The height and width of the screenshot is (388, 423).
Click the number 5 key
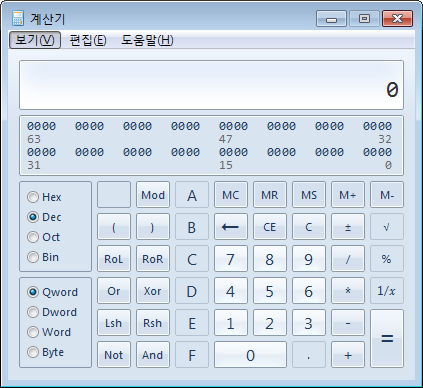tap(270, 291)
